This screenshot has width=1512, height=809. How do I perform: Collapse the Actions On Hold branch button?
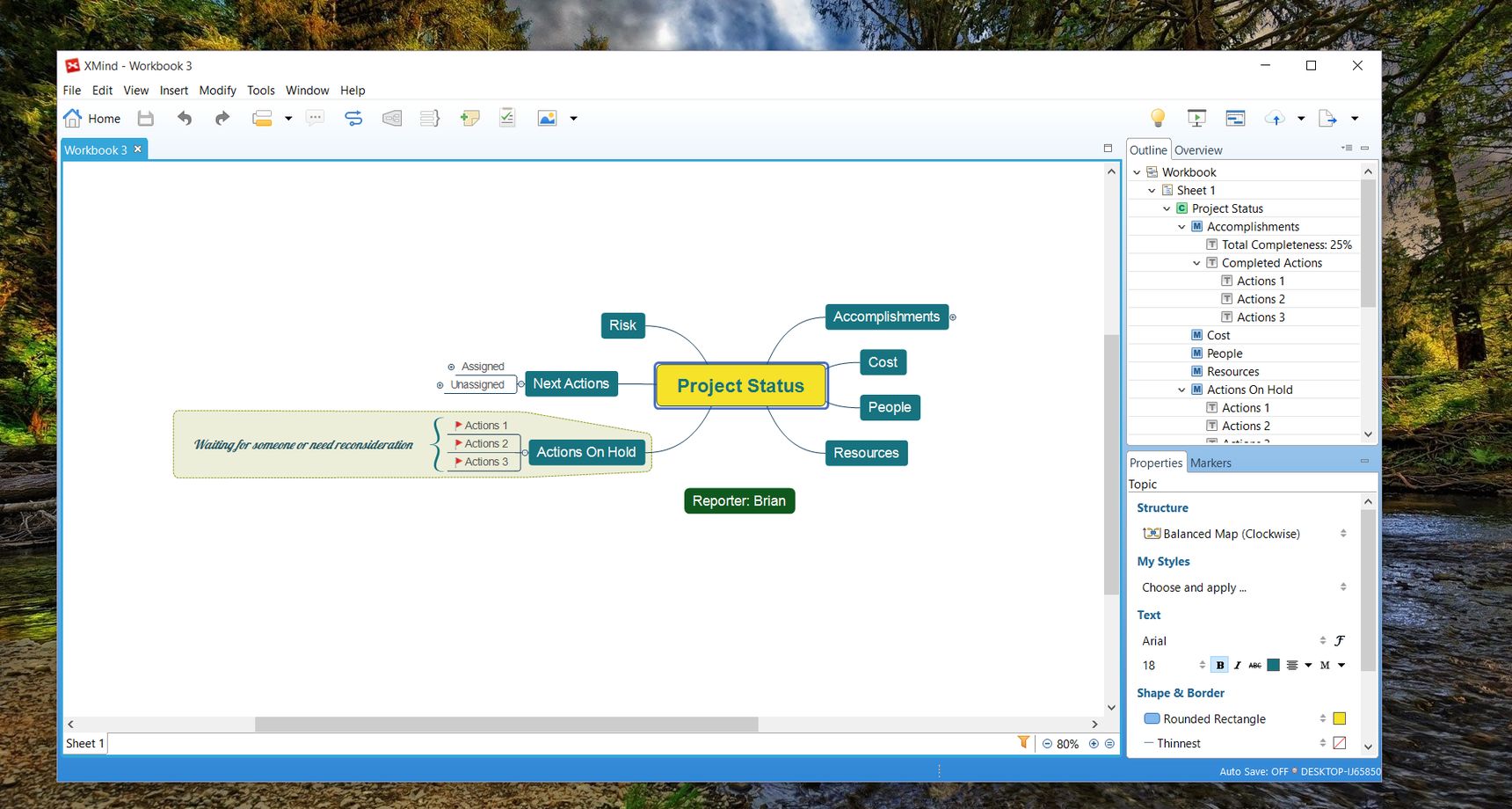(525, 453)
